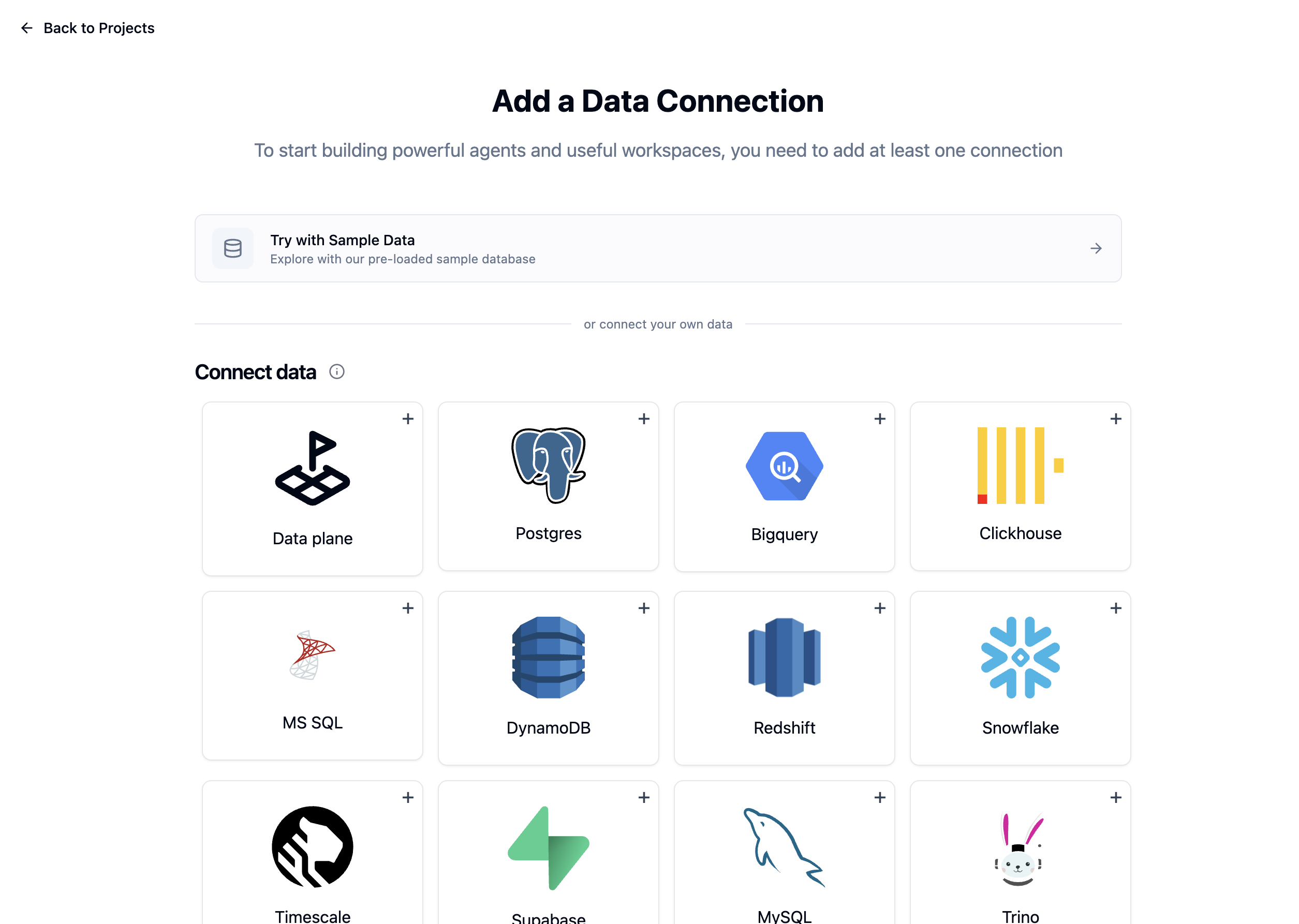Go Back to Projects
This screenshot has height=924, width=1299.
click(x=89, y=28)
